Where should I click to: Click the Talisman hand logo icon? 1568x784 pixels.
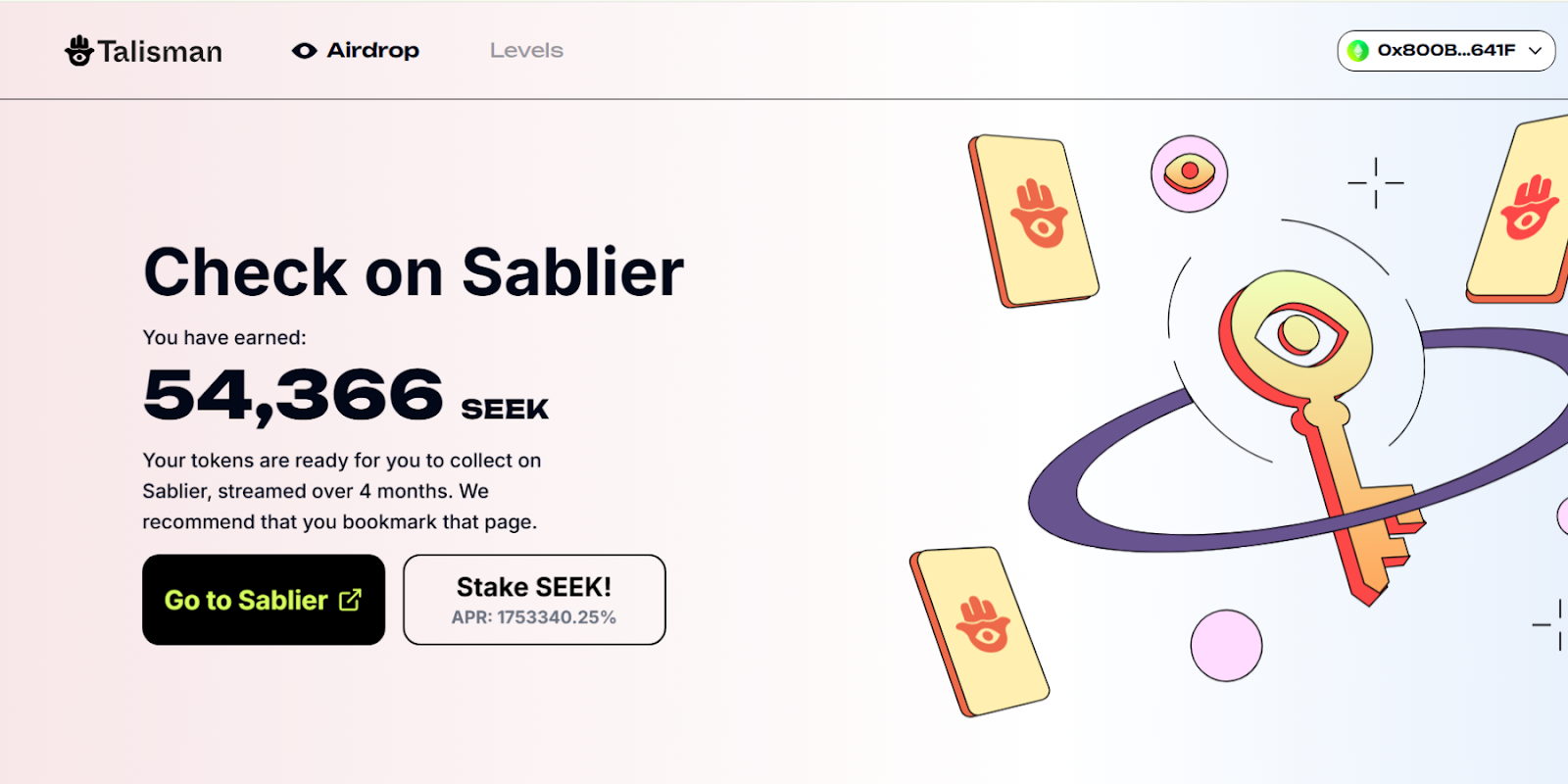[x=78, y=50]
